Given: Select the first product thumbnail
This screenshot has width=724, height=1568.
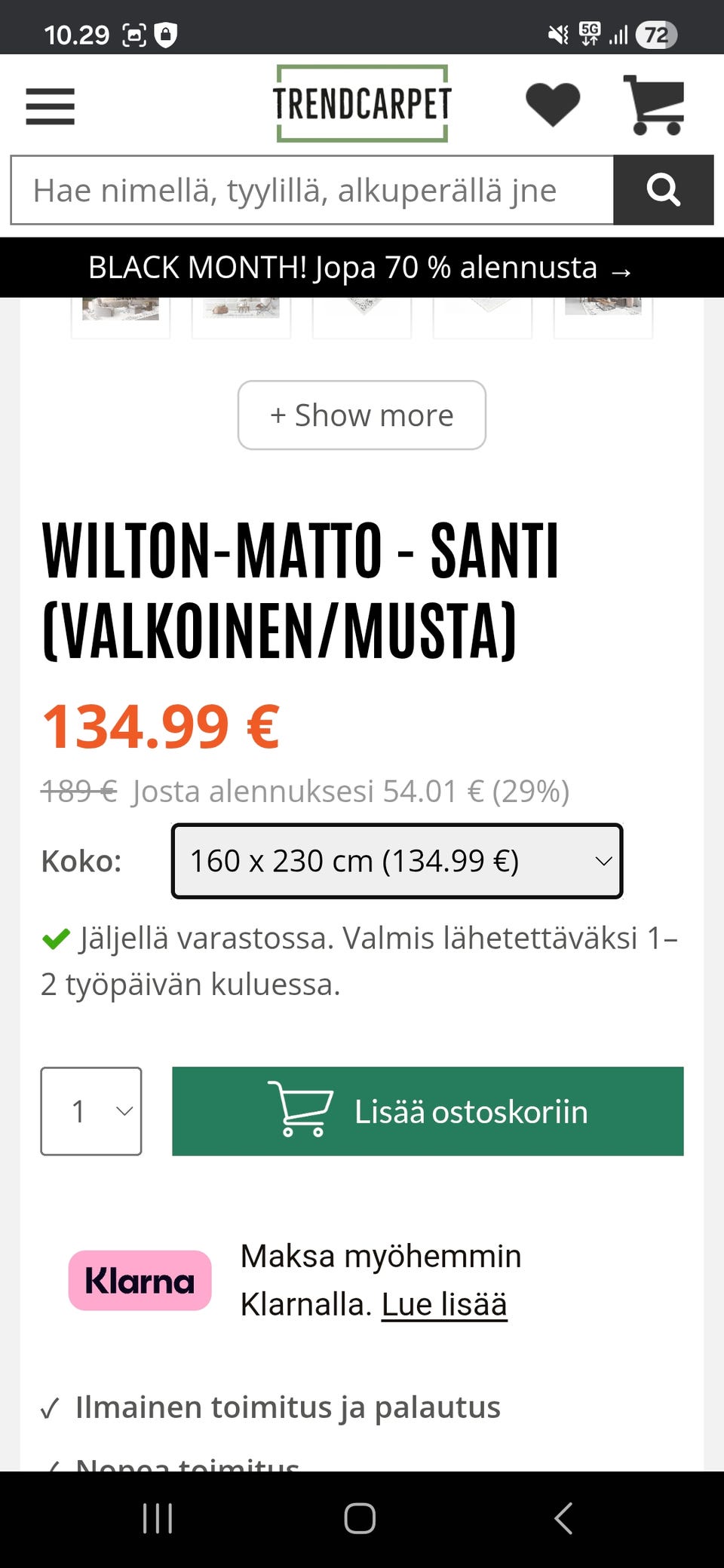Looking at the screenshot, I should (121, 315).
